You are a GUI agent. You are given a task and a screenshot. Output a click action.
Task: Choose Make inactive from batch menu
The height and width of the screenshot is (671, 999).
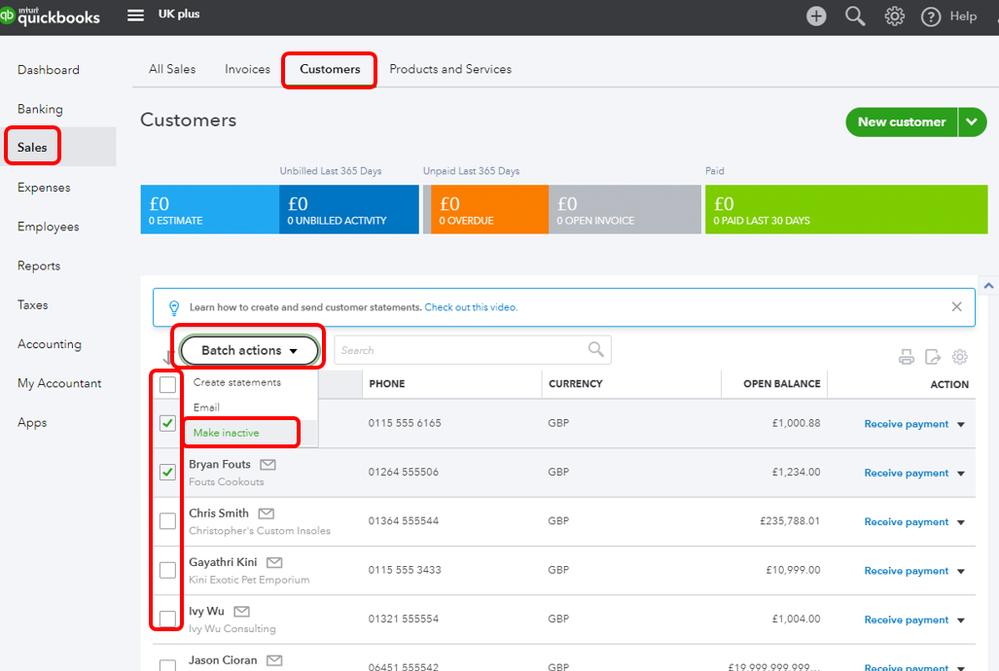coord(226,433)
